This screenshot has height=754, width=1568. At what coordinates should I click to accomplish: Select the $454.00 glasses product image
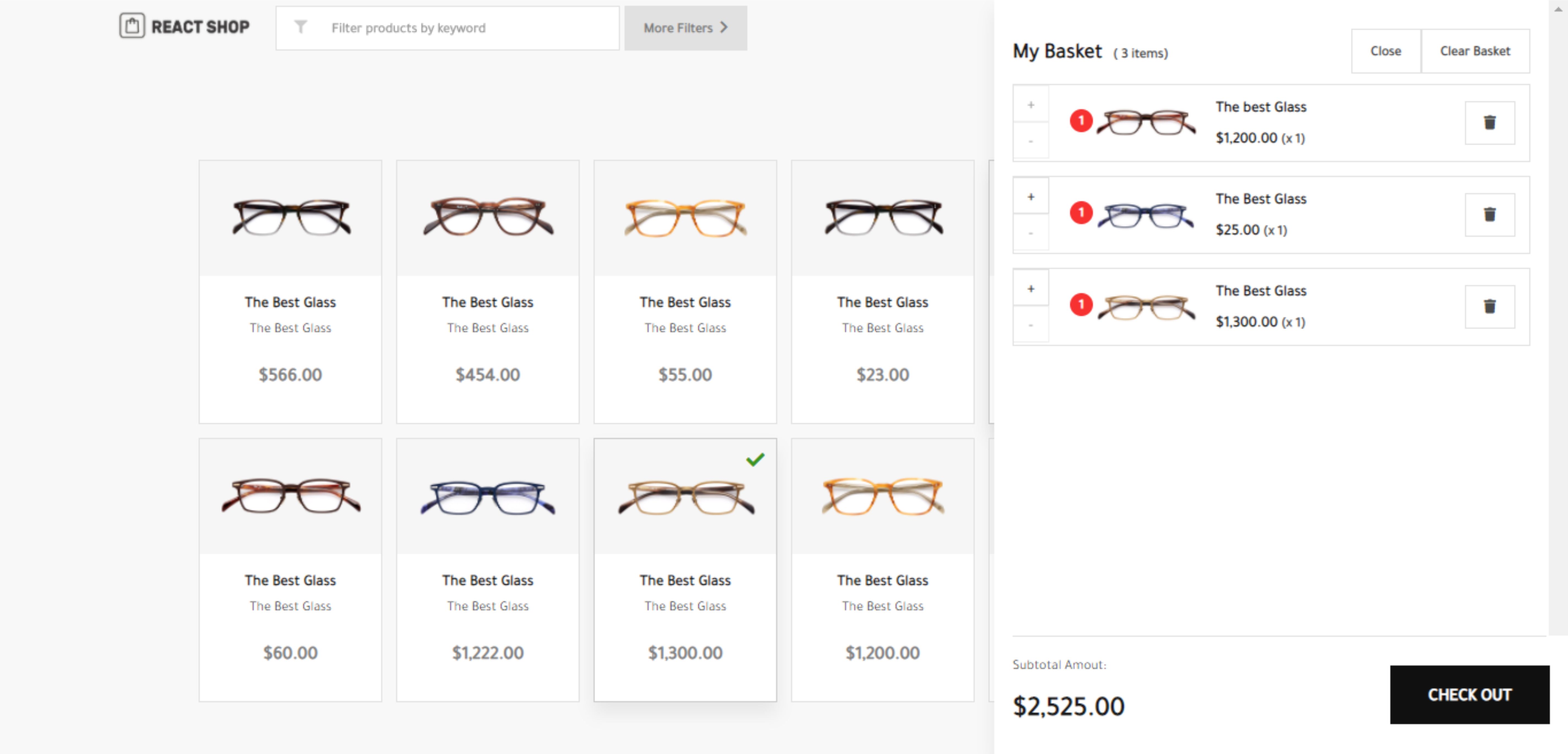[x=488, y=216]
